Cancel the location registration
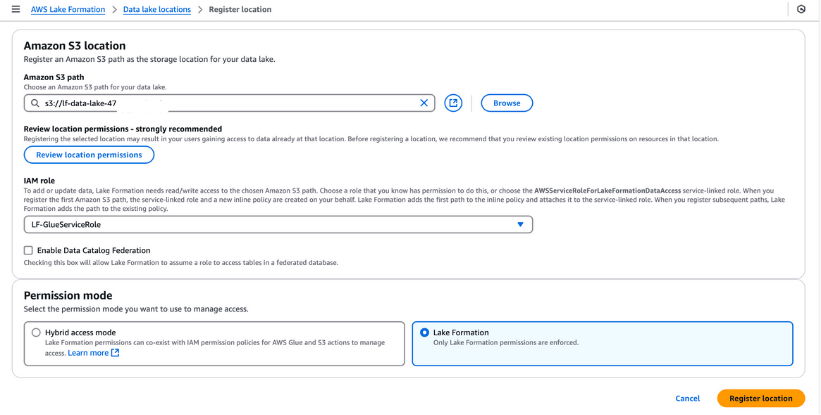821x415 pixels. [687, 398]
